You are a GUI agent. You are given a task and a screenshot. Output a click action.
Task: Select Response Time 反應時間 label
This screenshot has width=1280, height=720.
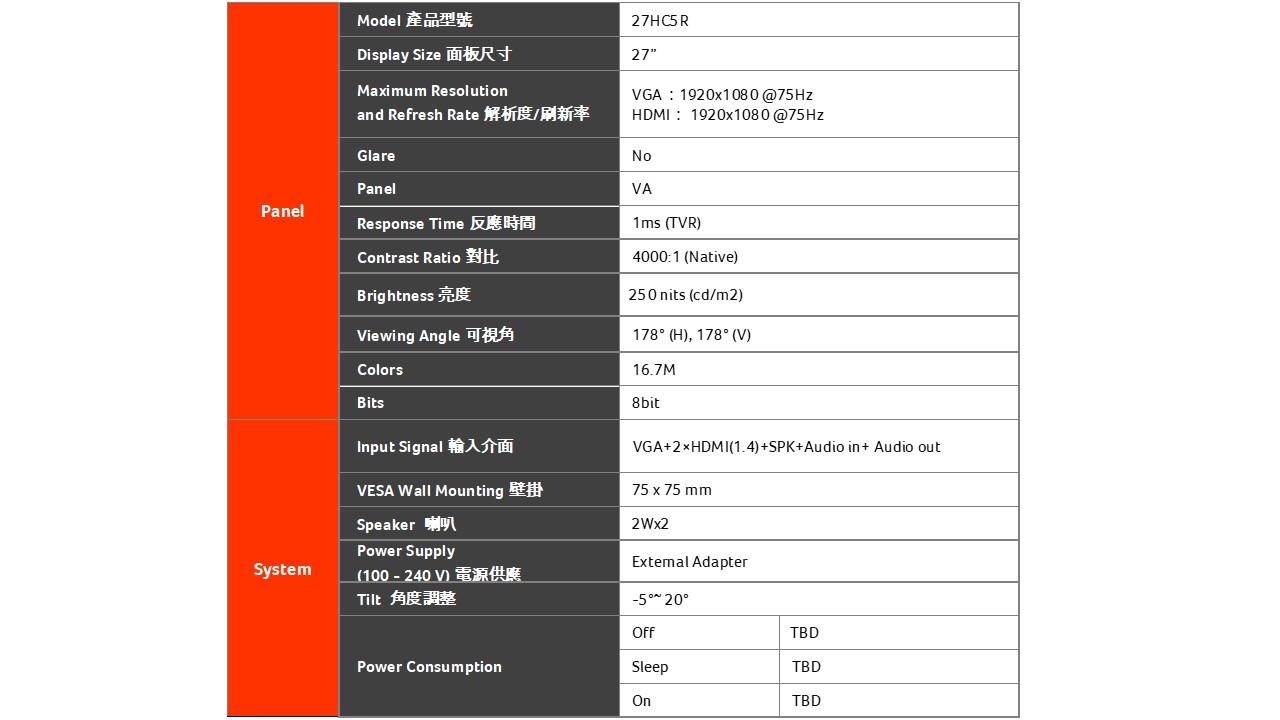(x=446, y=223)
